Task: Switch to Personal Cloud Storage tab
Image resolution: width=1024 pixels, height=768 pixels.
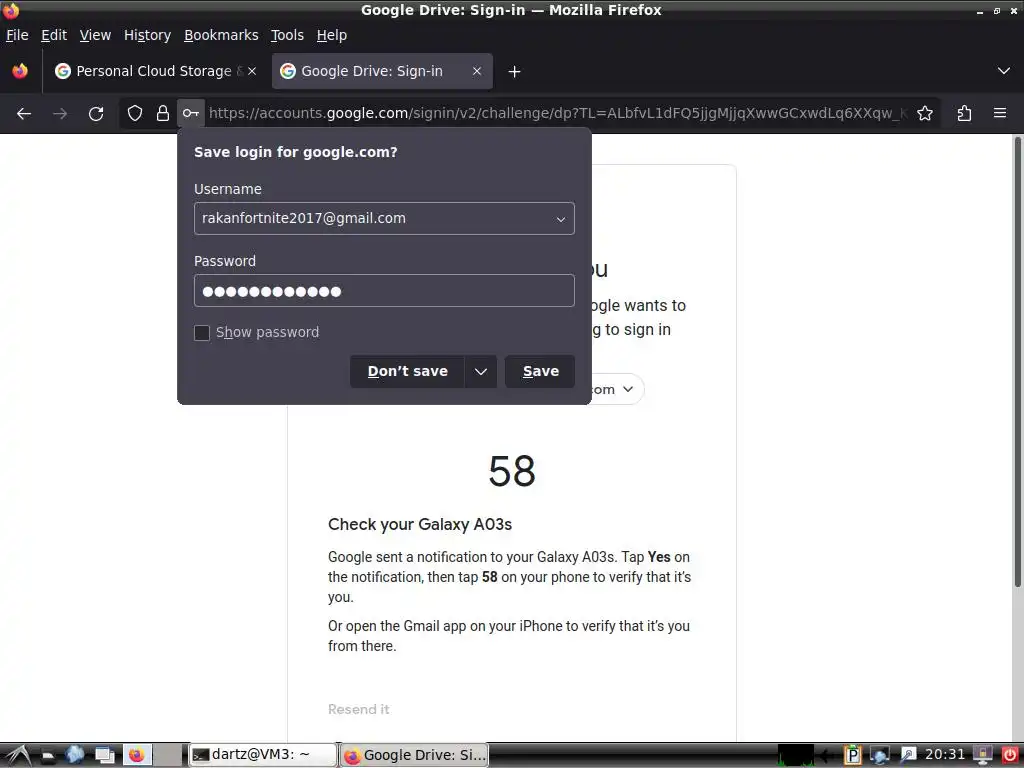Action: [153, 71]
